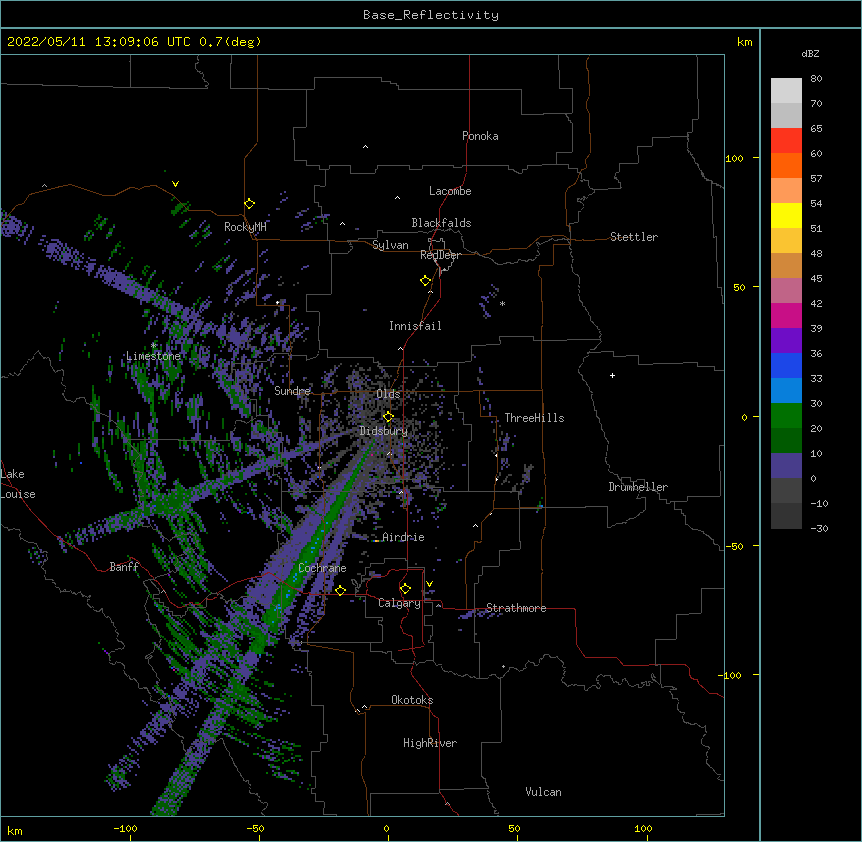Click the Base_Reflectivity title
Viewport: 862px width, 842px height.
pyautogui.click(x=431, y=15)
